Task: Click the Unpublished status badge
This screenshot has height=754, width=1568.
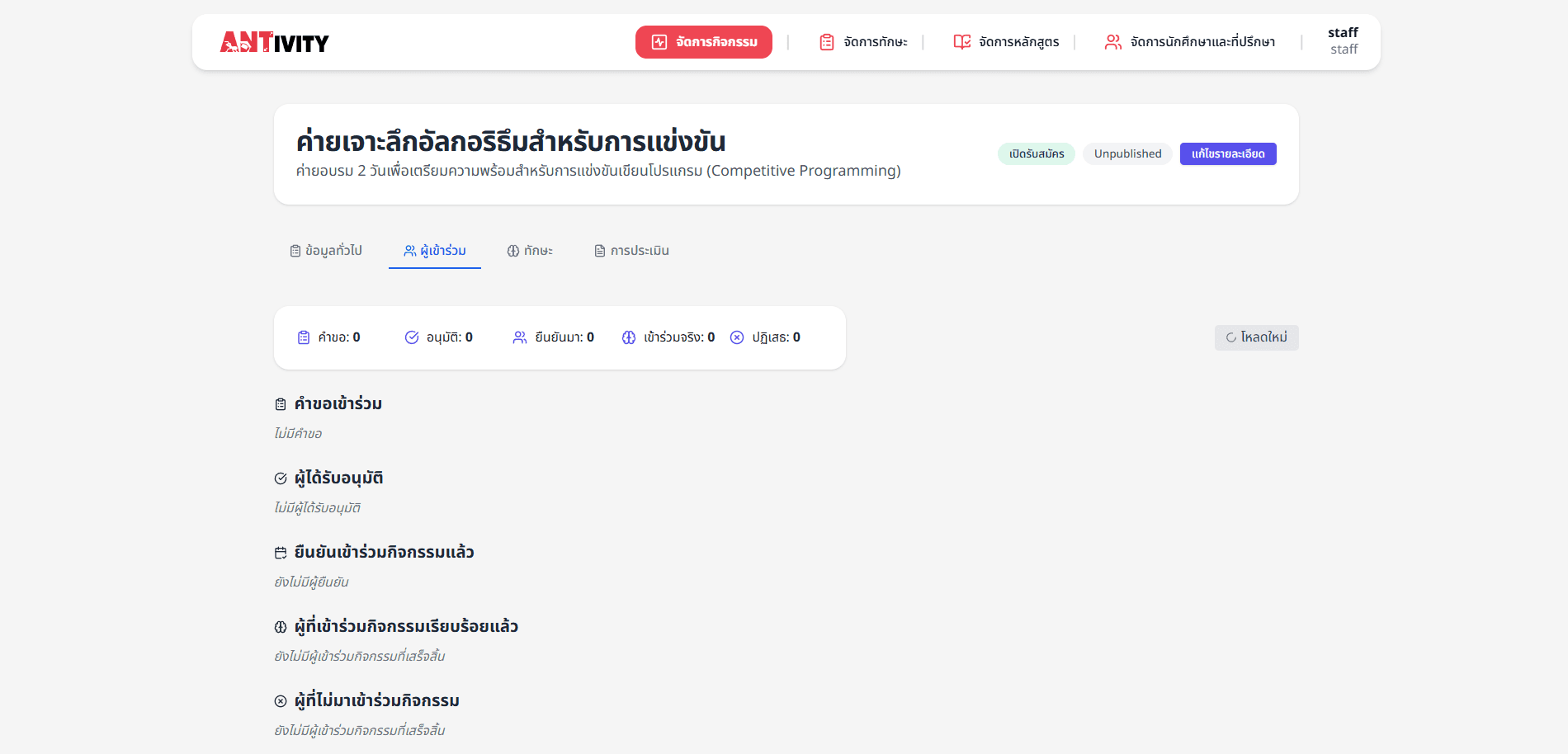Action: 1127,154
